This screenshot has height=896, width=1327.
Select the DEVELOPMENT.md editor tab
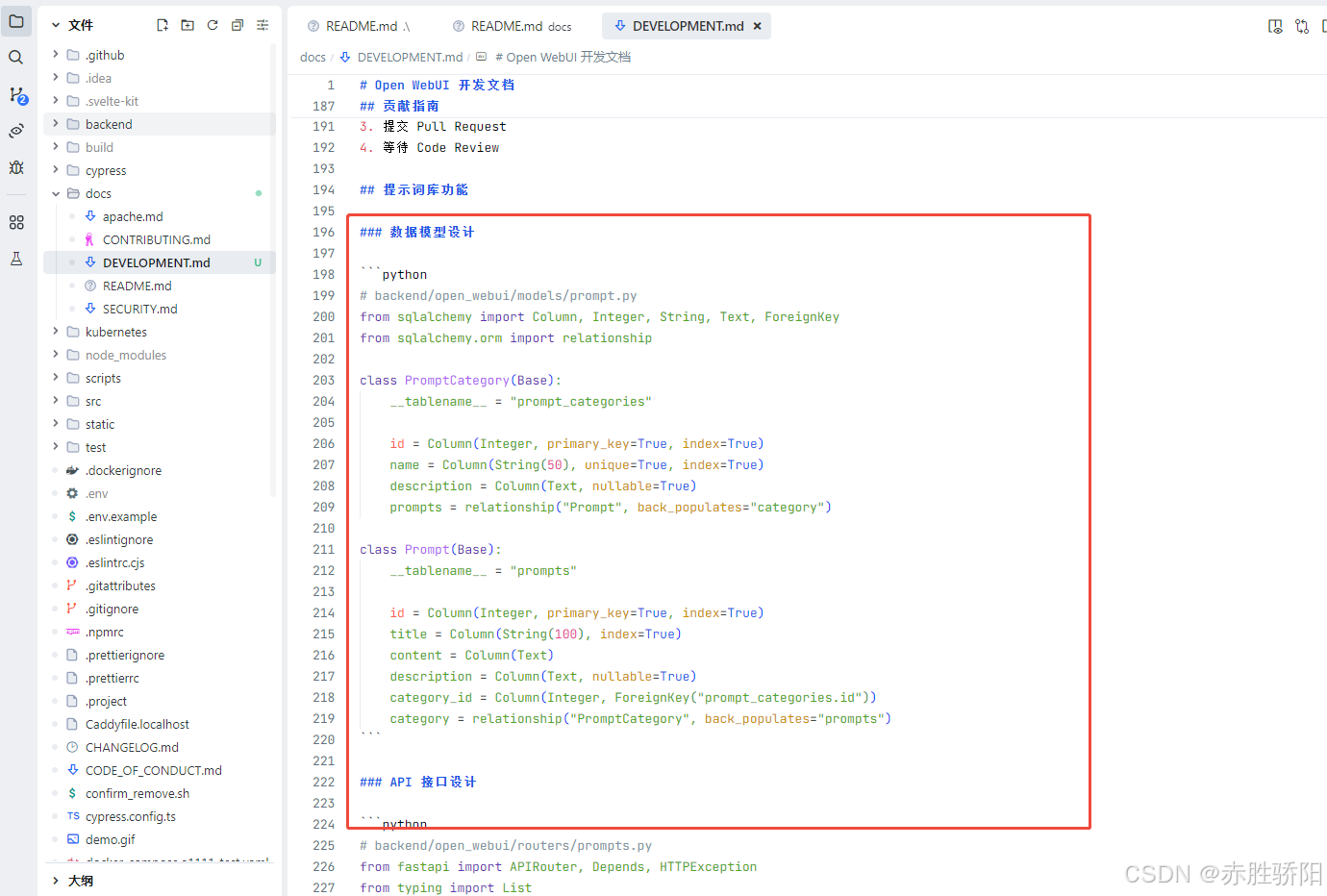point(687,26)
